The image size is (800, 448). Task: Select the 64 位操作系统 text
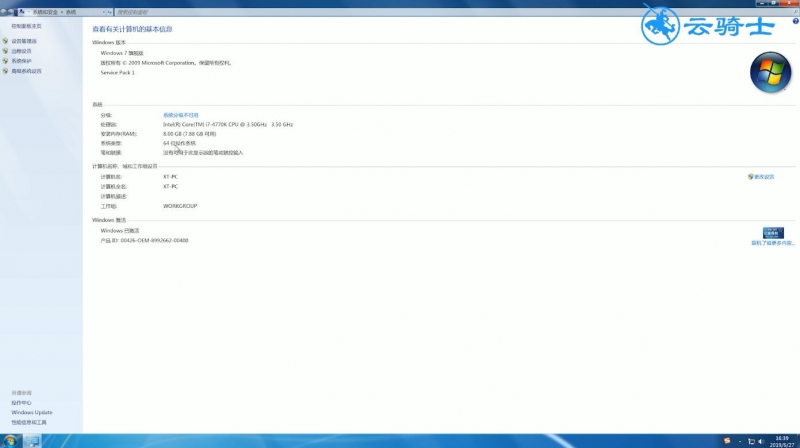coord(179,143)
